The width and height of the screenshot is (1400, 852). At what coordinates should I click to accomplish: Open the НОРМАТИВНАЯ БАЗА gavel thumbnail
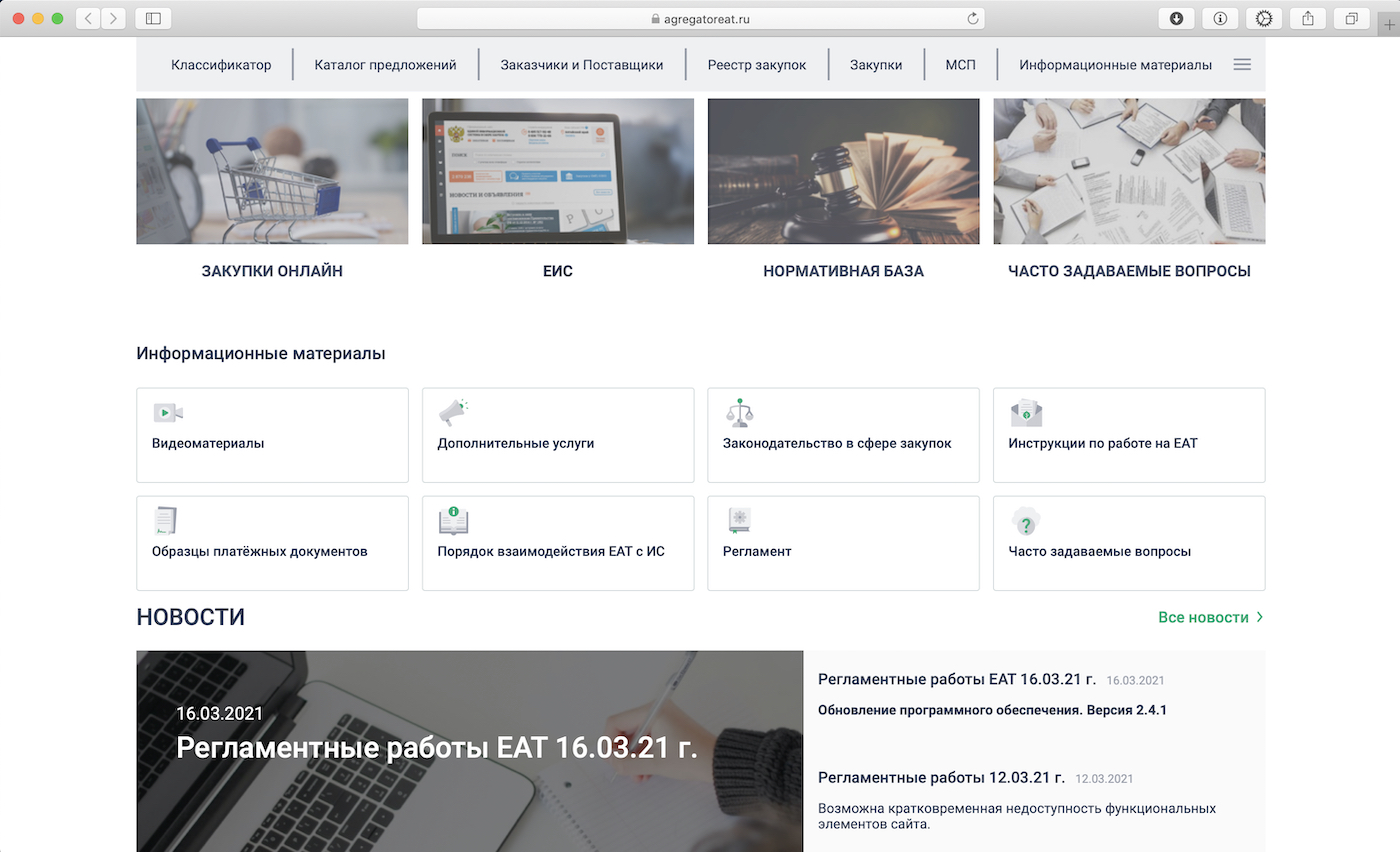click(843, 171)
